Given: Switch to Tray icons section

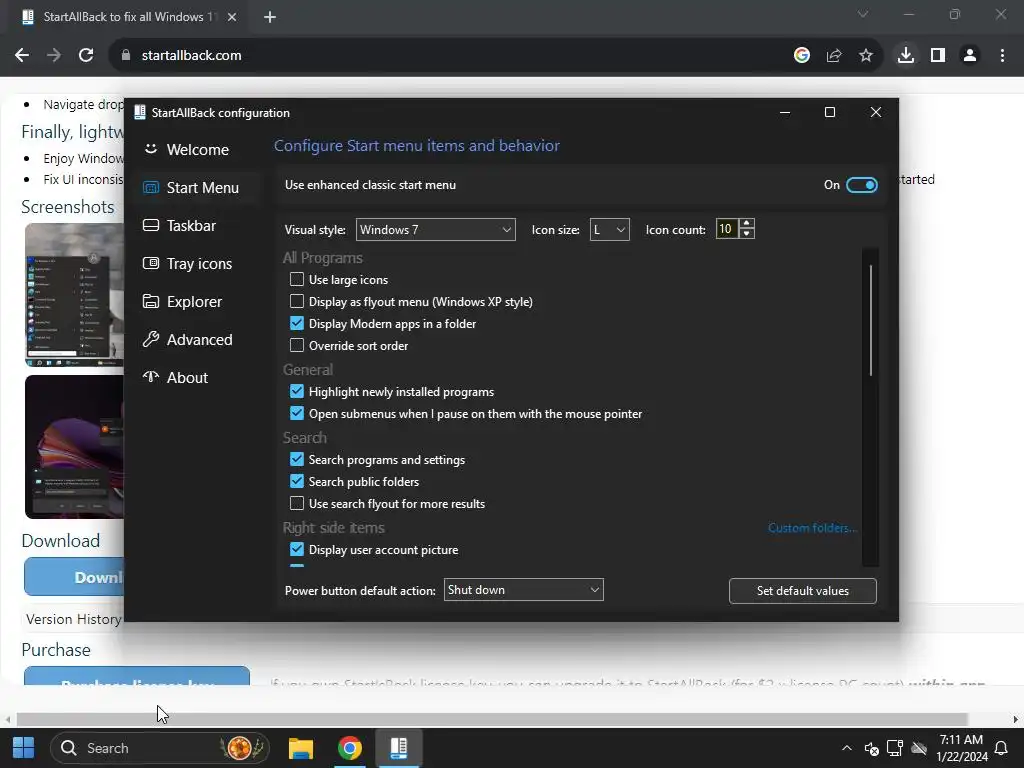Looking at the screenshot, I should [199, 263].
